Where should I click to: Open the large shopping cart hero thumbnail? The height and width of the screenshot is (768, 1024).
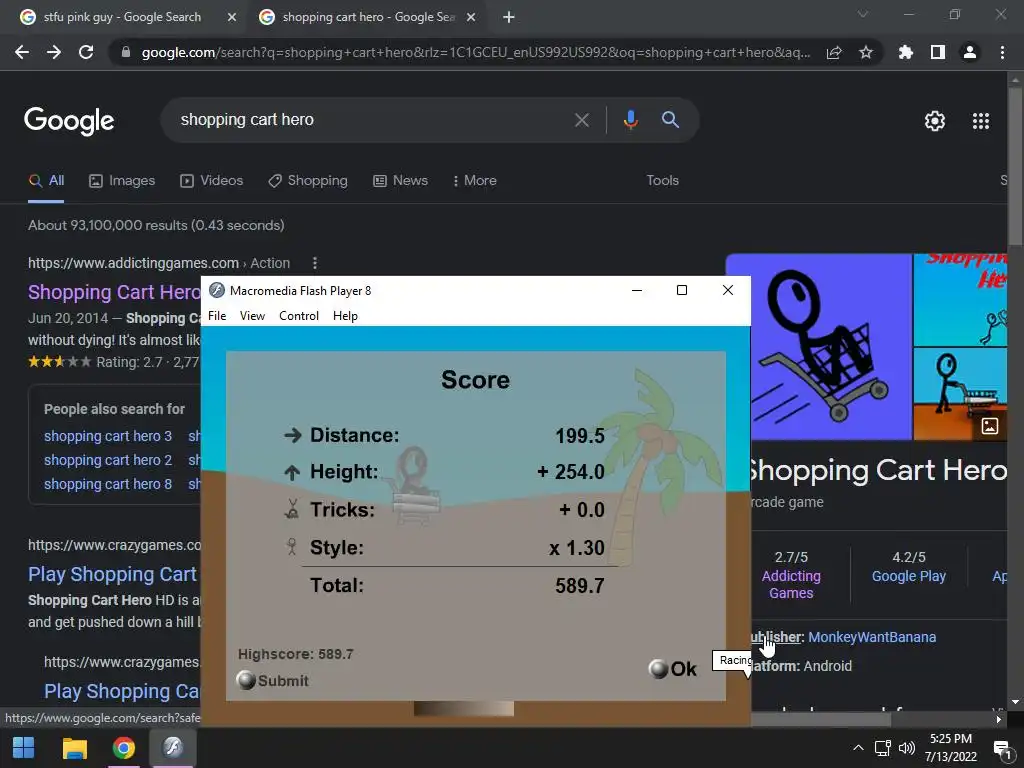pyautogui.click(x=819, y=347)
